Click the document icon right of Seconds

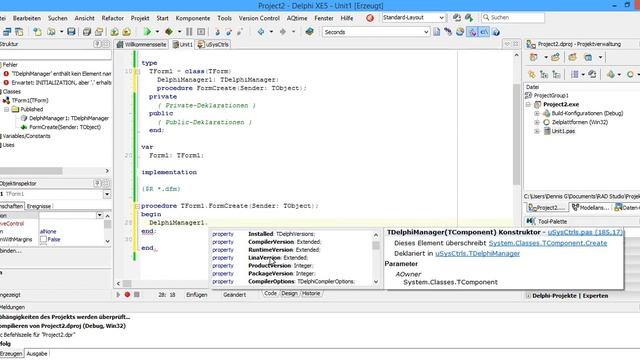tap(437, 32)
